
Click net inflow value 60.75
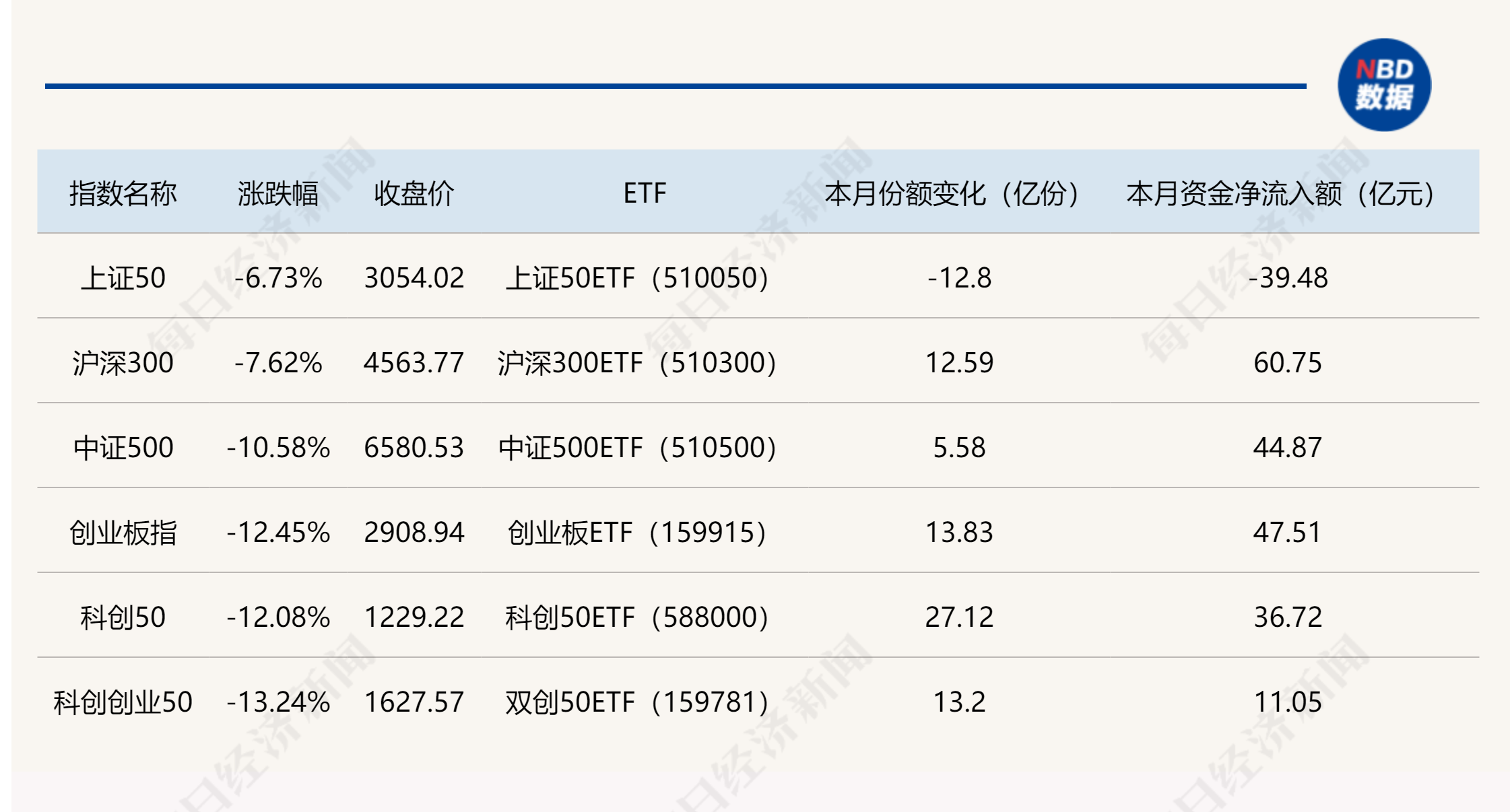(x=1287, y=363)
